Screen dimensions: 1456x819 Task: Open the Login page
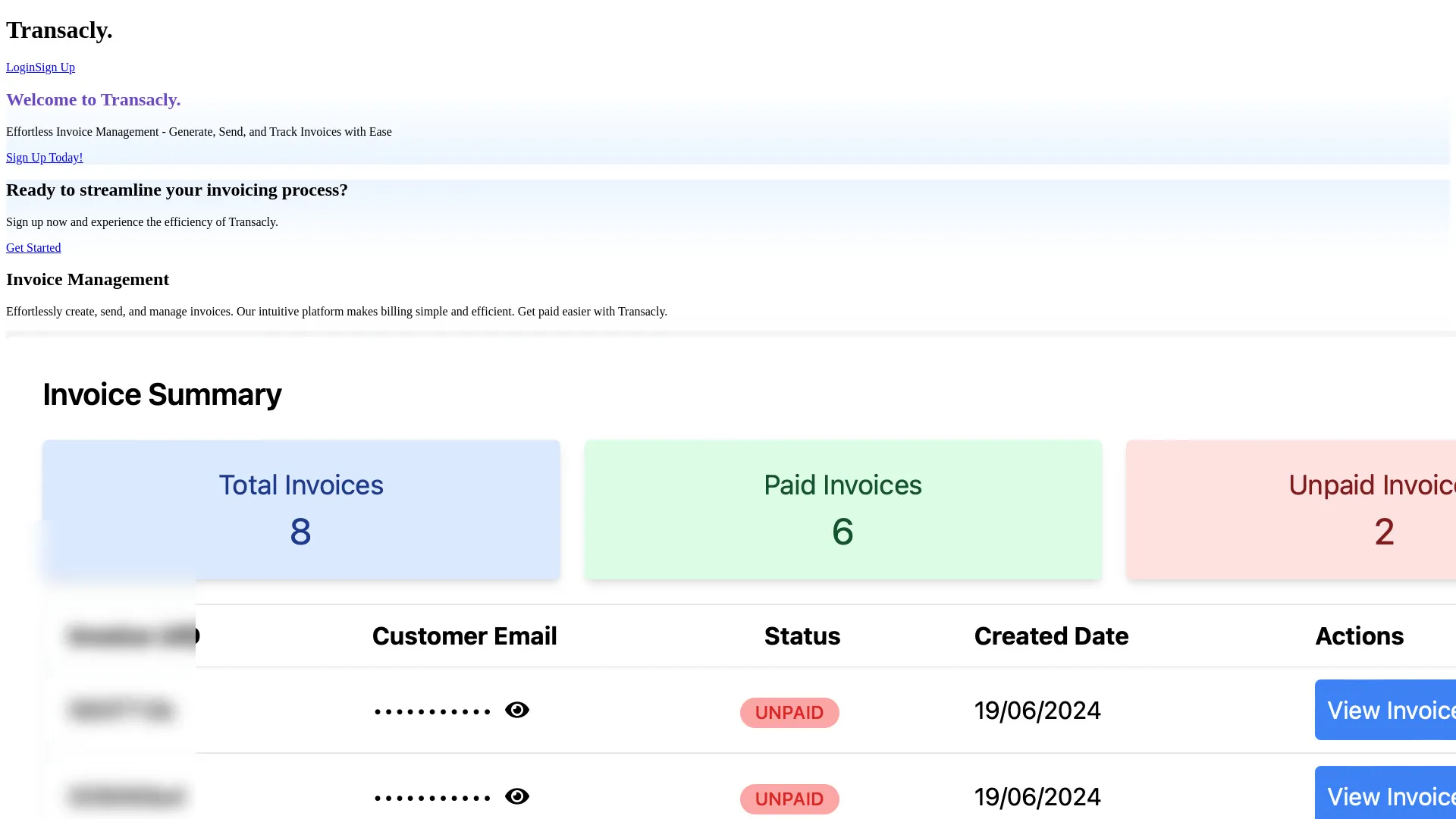tap(20, 67)
